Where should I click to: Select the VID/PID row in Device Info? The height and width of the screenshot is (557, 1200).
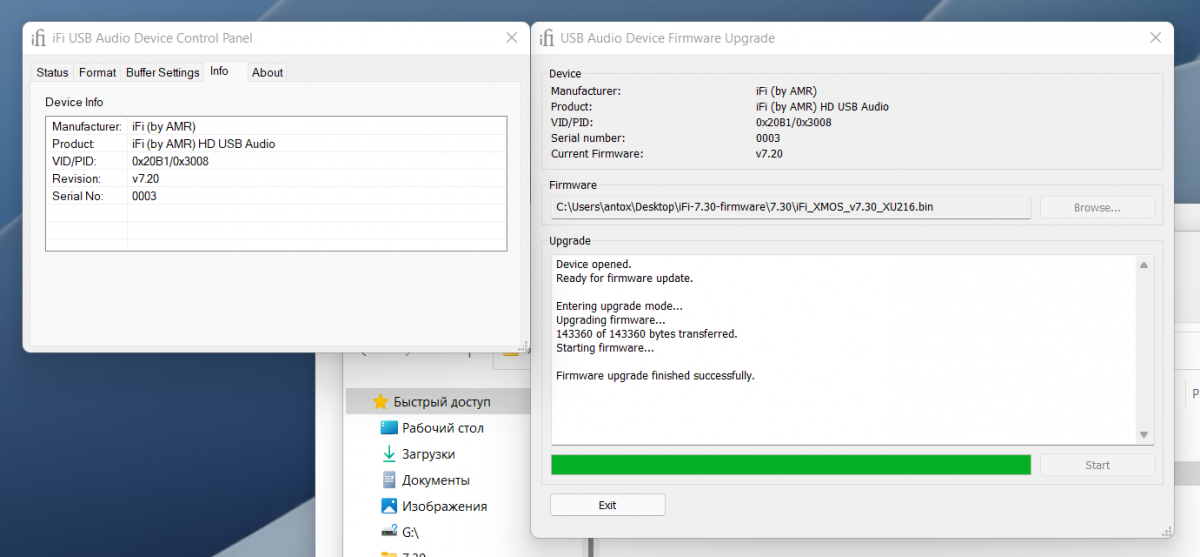point(276,161)
